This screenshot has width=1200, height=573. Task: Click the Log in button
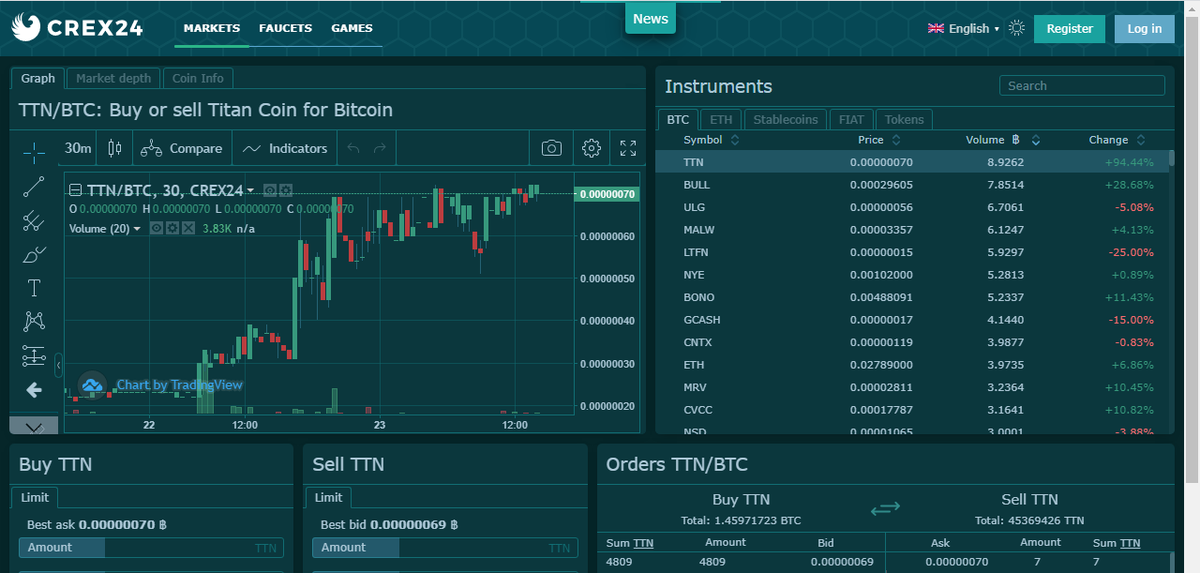coord(1145,28)
